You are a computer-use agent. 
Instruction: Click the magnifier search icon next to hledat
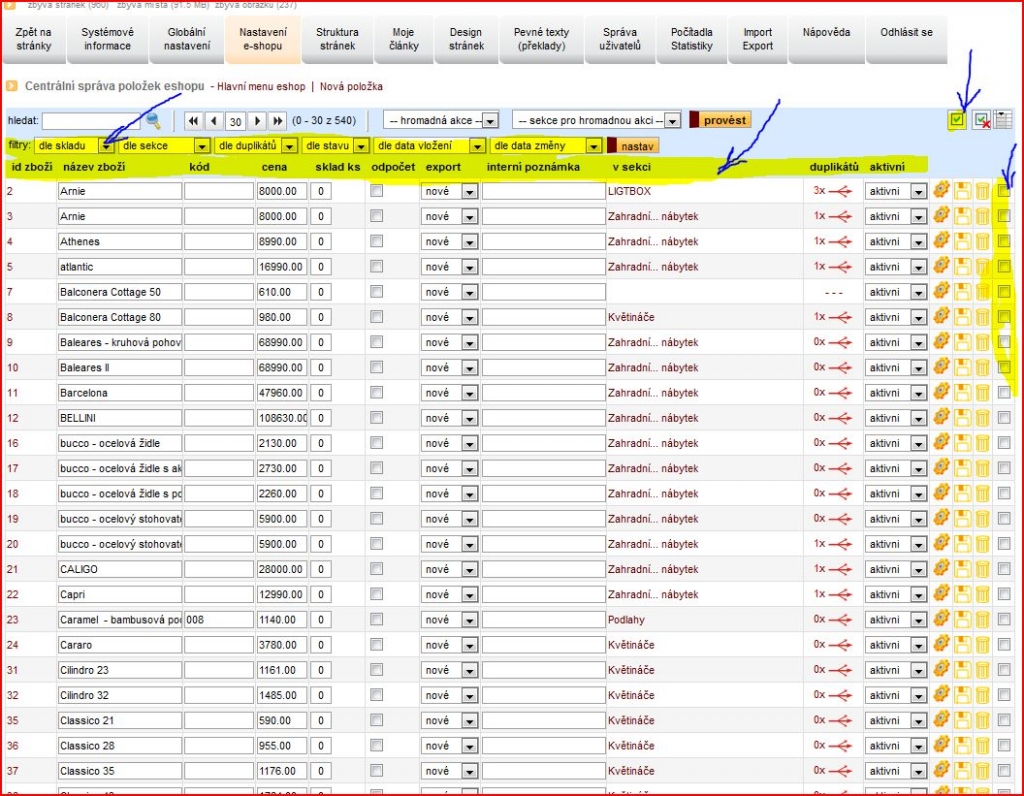(153, 120)
